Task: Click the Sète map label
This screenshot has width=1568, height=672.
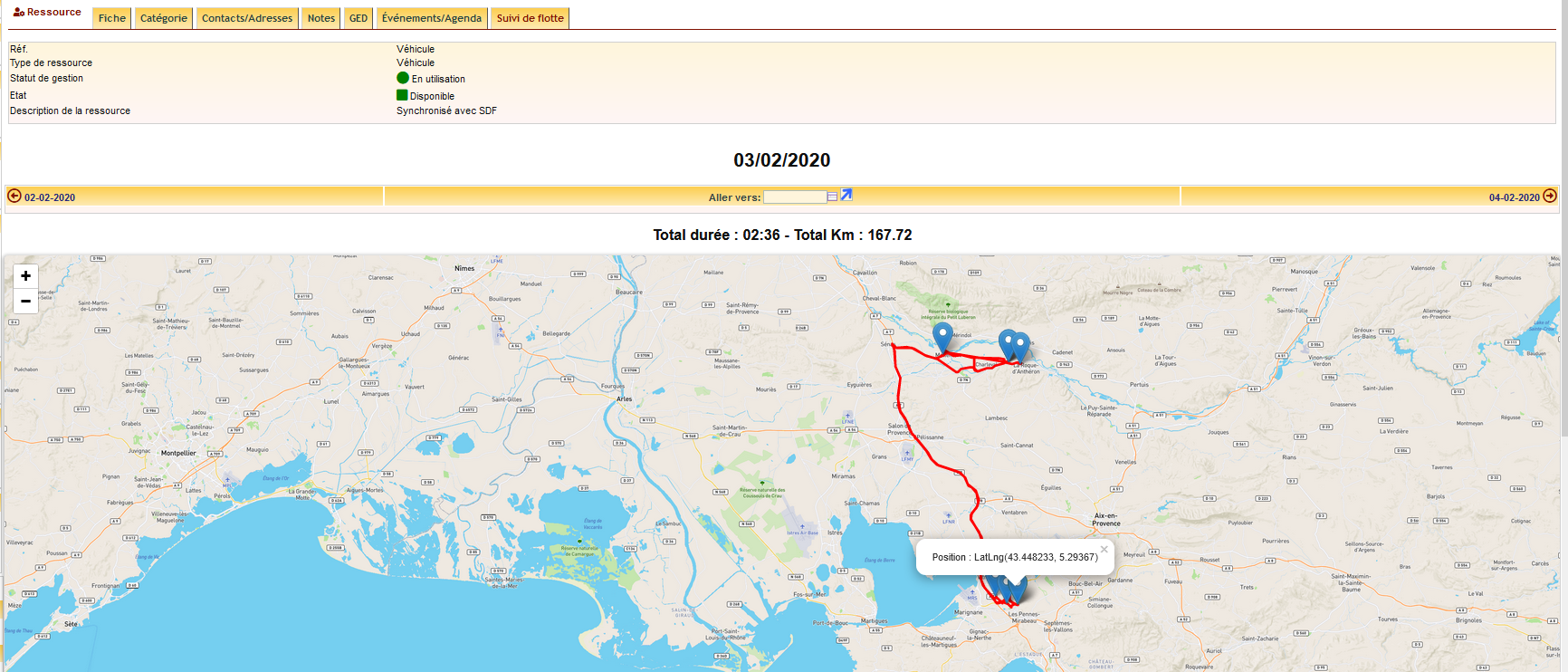Action: pyautogui.click(x=71, y=624)
